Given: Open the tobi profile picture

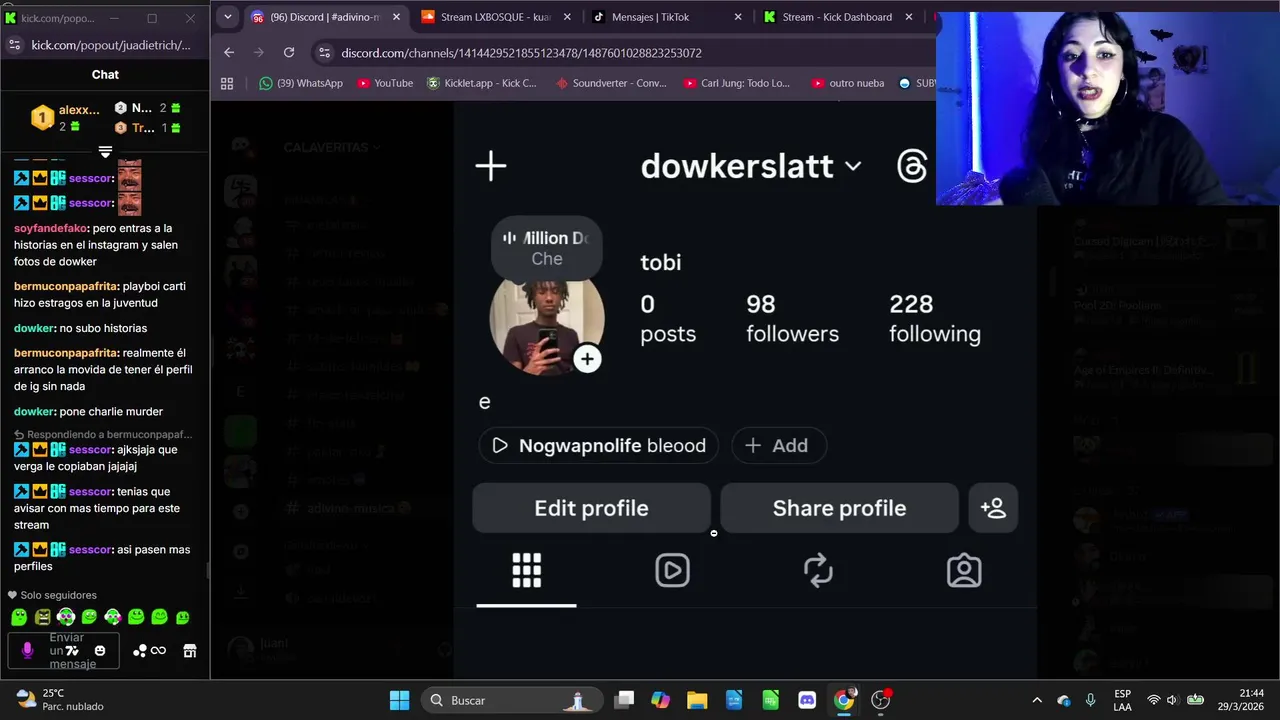Looking at the screenshot, I should [546, 319].
